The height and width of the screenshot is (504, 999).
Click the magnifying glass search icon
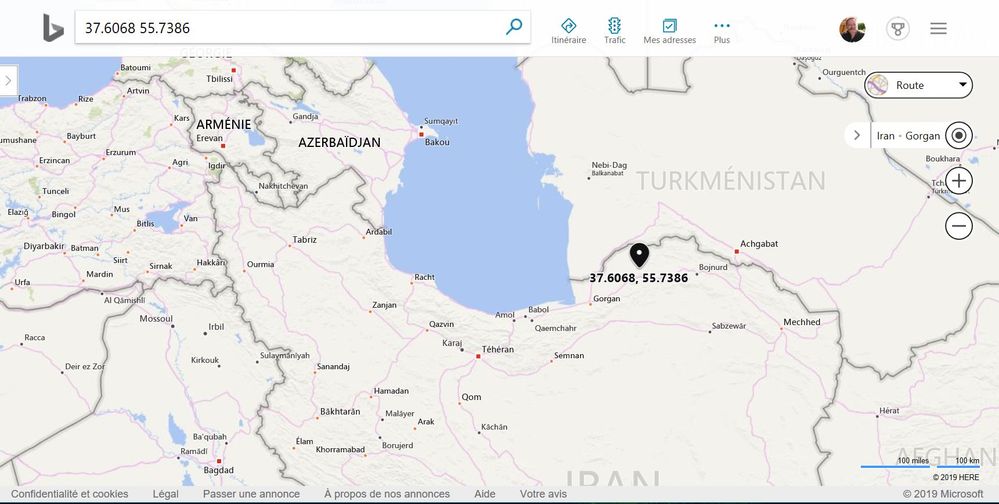[514, 27]
